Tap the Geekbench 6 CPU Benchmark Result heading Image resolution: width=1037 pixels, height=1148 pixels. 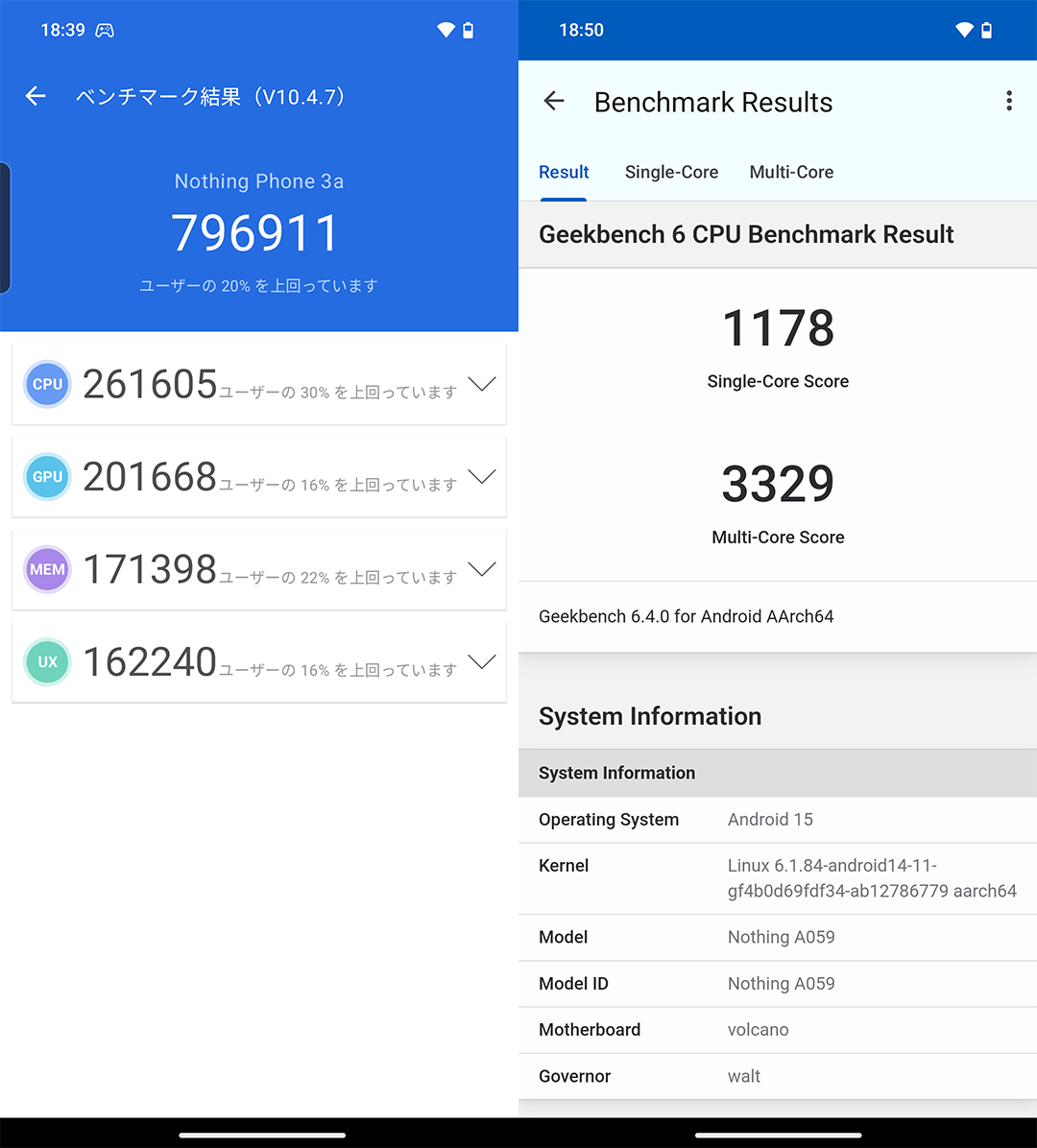point(746,234)
